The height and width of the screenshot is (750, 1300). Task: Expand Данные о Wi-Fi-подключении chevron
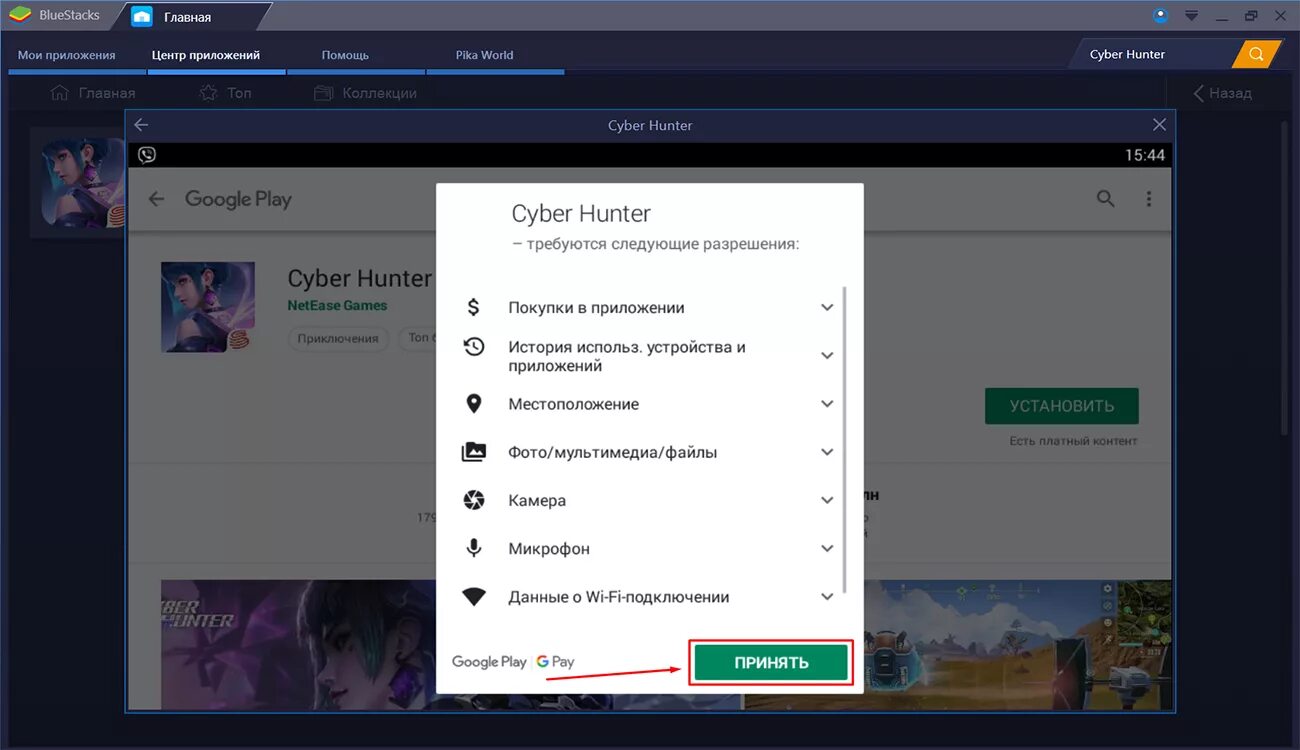pyautogui.click(x=827, y=596)
